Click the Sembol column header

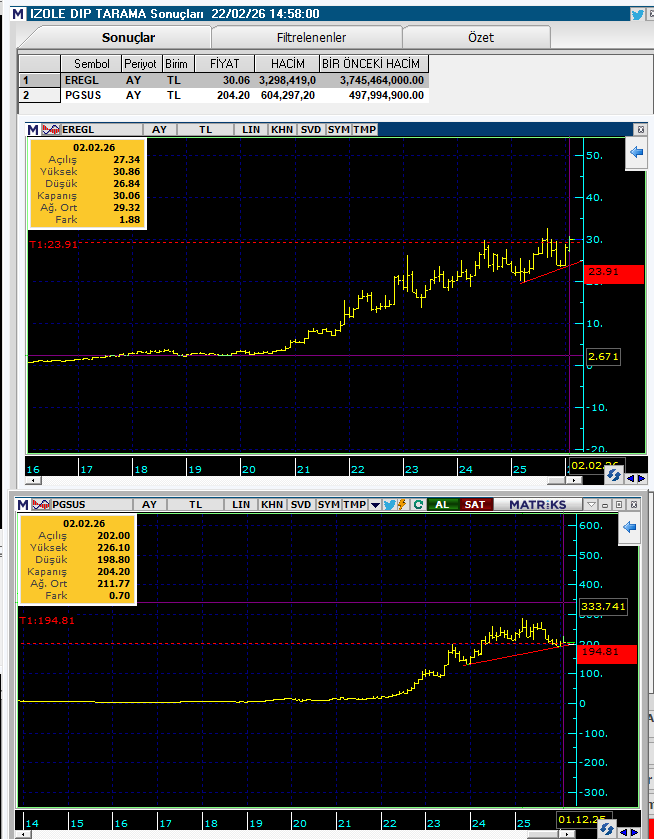(92, 64)
